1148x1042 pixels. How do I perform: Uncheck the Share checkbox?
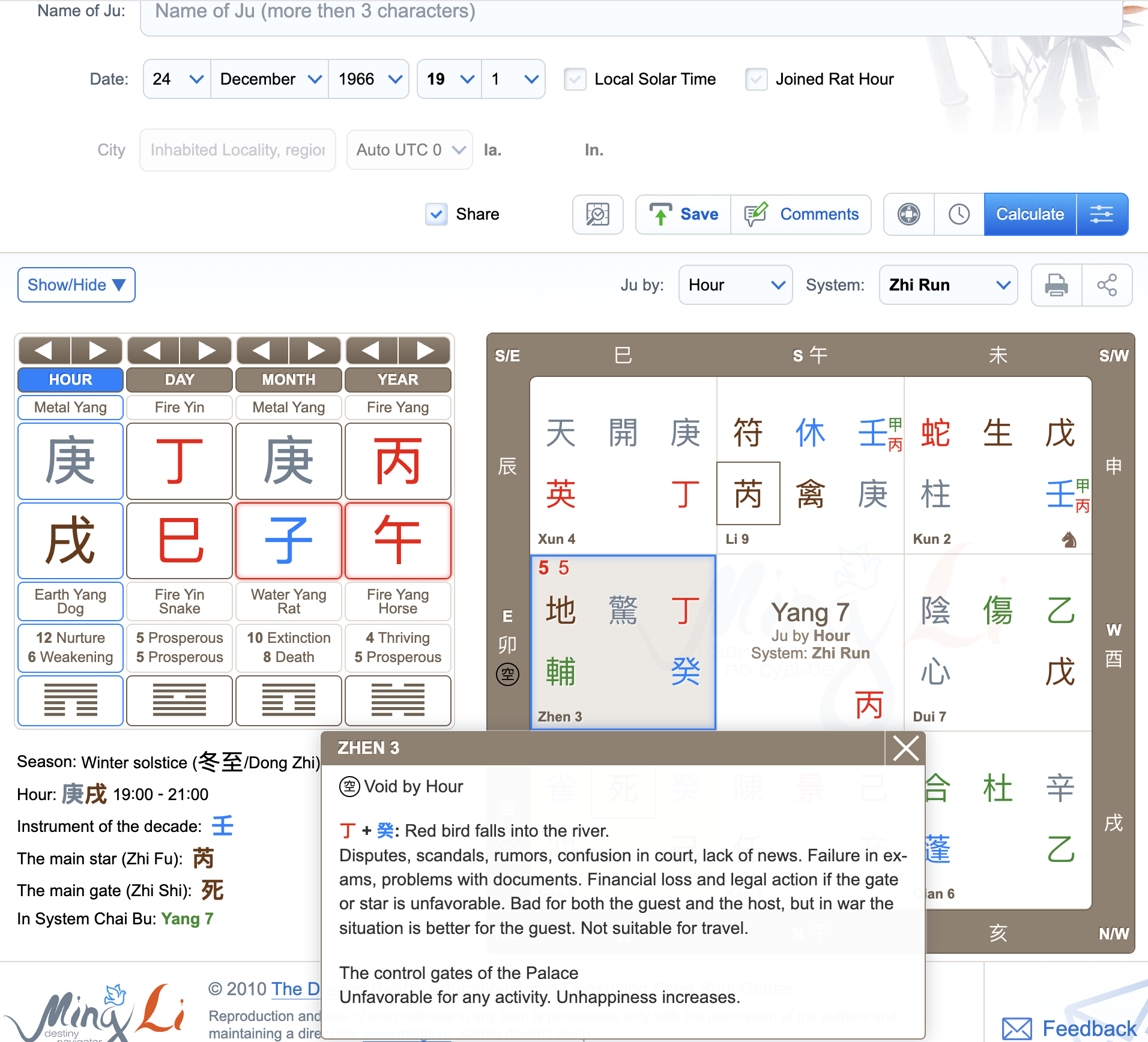pos(437,214)
